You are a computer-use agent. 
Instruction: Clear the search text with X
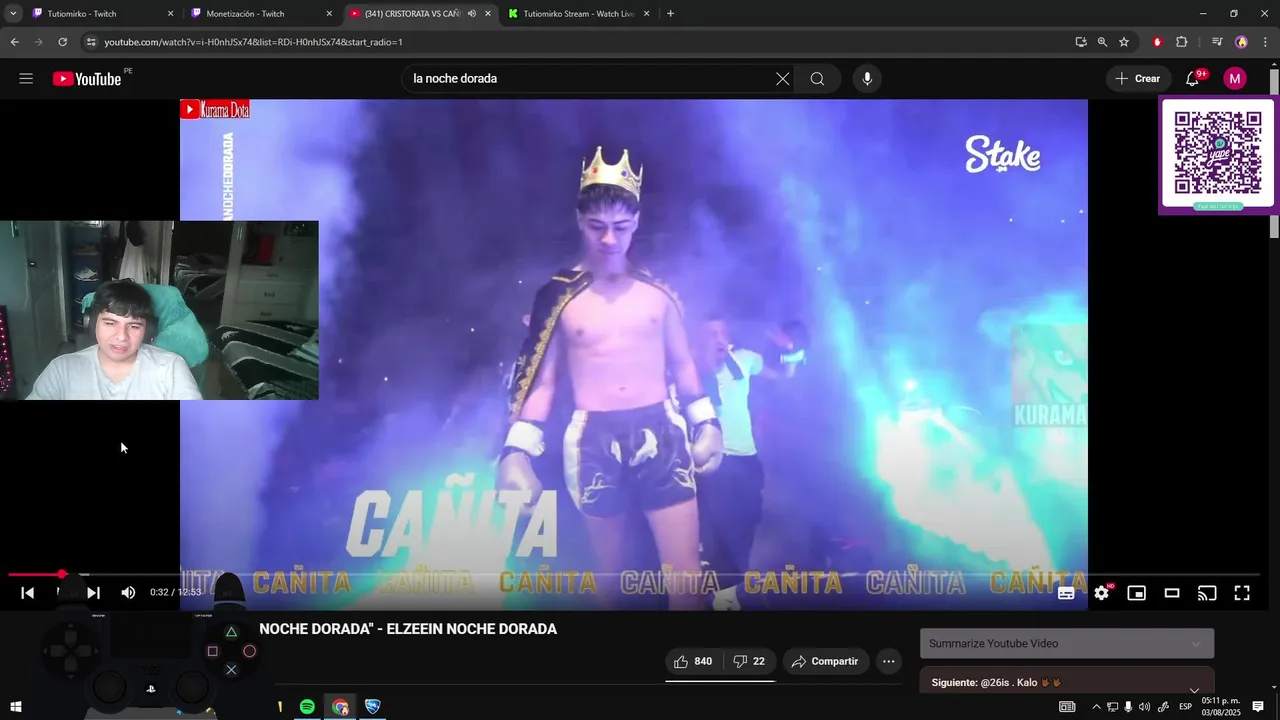[x=782, y=79]
